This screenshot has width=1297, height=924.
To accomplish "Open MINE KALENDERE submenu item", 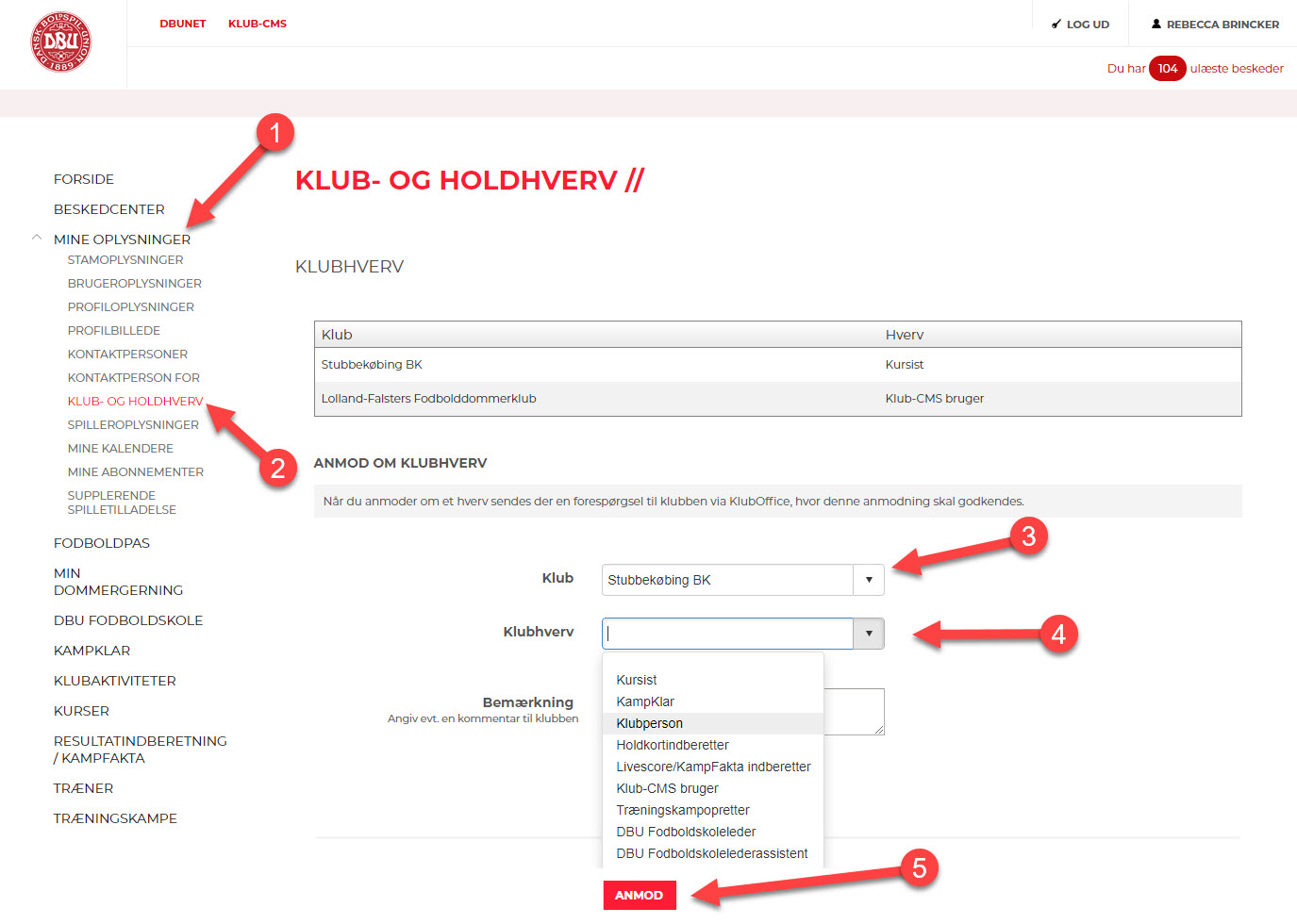I will coord(121,448).
